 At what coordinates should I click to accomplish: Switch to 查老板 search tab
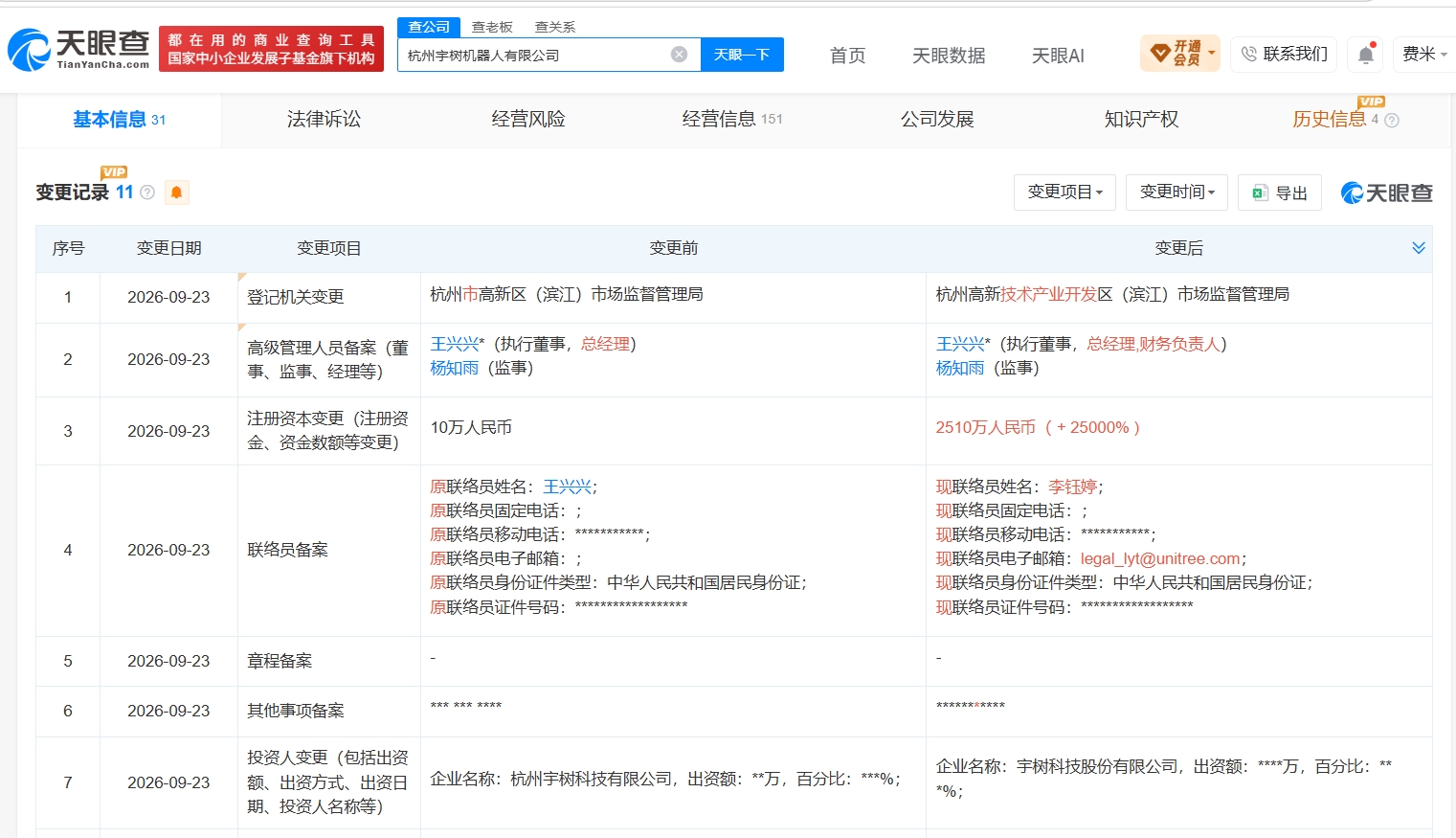492,27
